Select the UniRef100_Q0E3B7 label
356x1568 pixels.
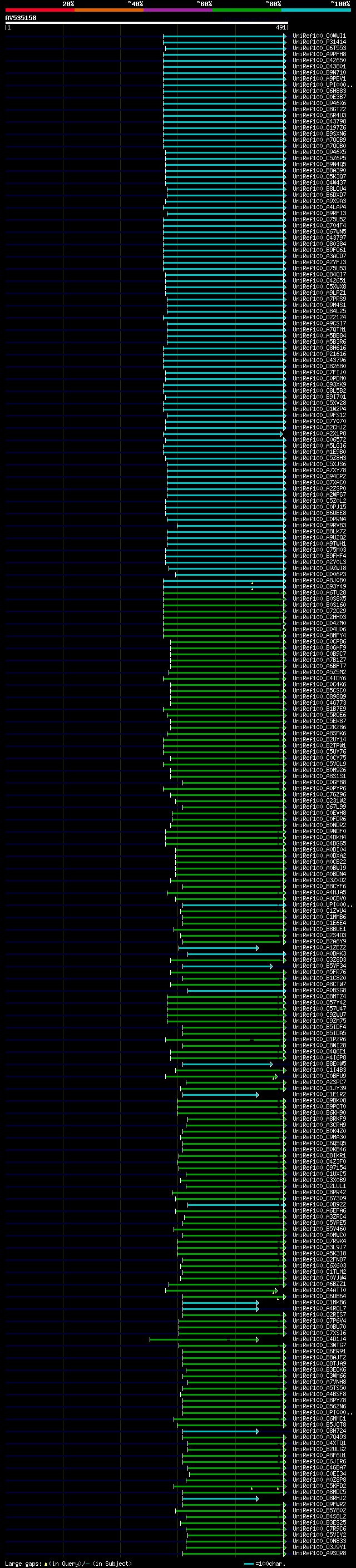[319, 97]
